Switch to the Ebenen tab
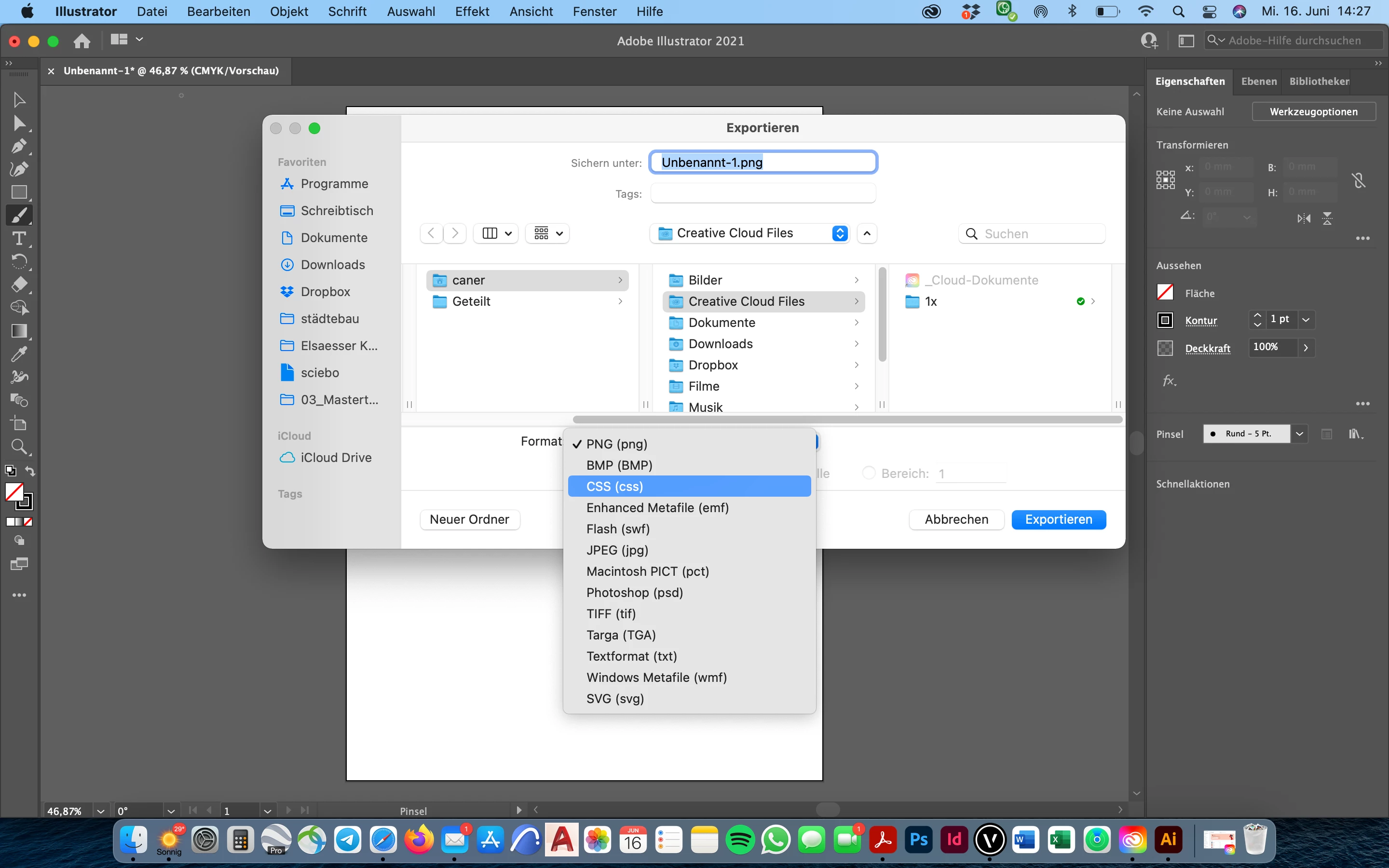This screenshot has height=868, width=1389. pos(1259,81)
